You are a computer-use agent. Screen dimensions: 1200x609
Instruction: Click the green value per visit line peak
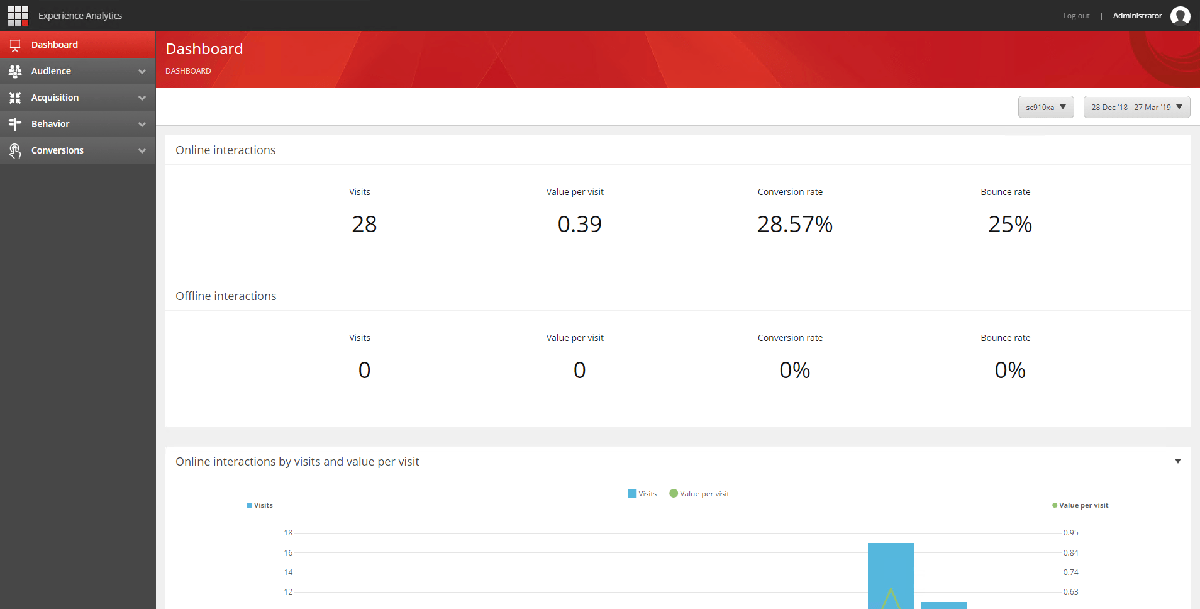click(891, 589)
